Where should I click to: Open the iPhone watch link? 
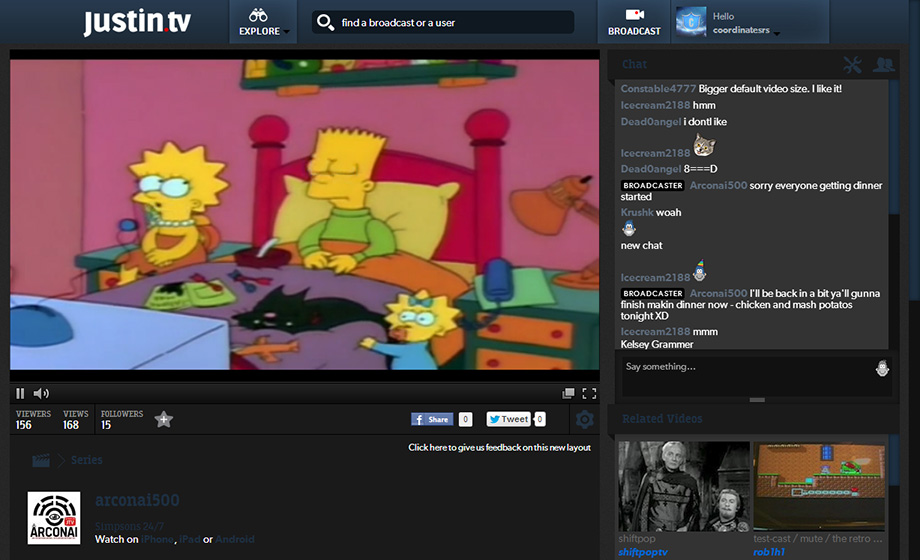click(x=157, y=539)
